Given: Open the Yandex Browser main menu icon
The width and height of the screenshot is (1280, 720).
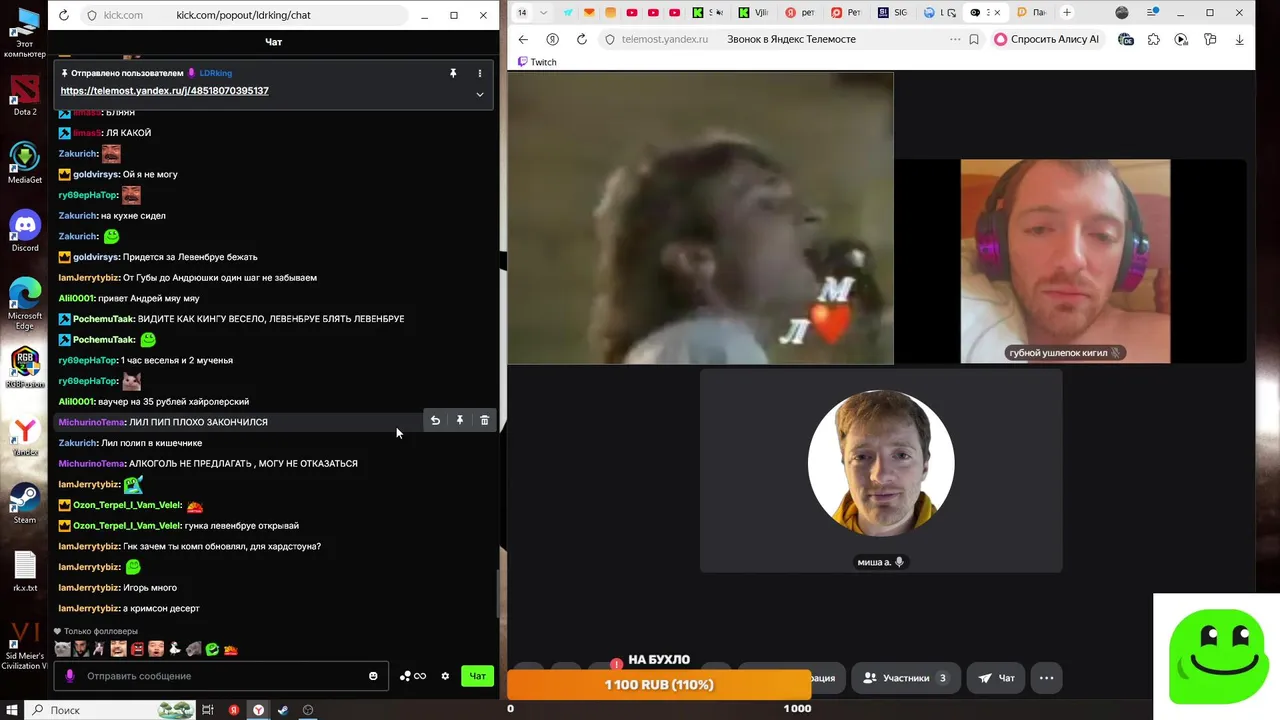Looking at the screenshot, I should pyautogui.click(x=1151, y=13).
